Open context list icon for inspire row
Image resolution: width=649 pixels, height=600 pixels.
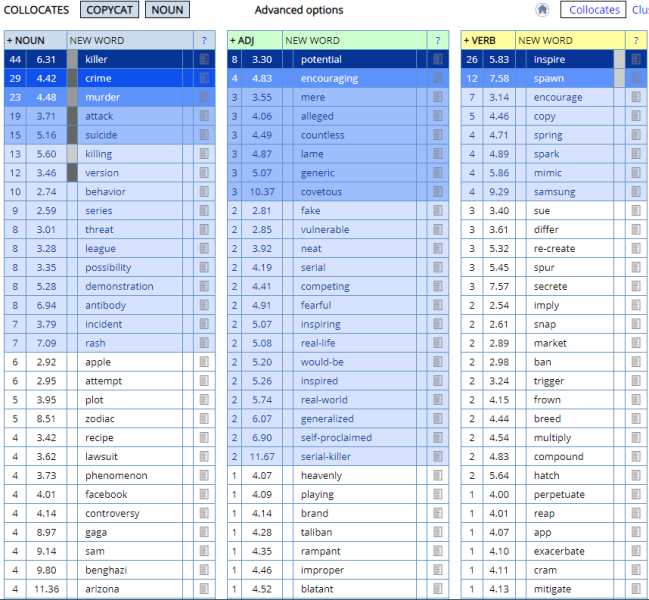636,59
